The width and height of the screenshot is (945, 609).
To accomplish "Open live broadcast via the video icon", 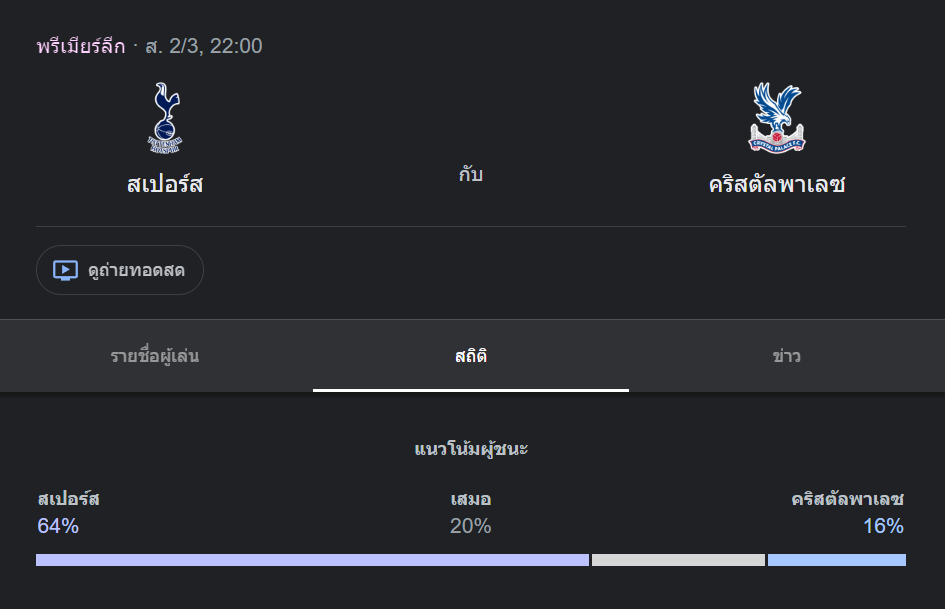I will pos(64,270).
